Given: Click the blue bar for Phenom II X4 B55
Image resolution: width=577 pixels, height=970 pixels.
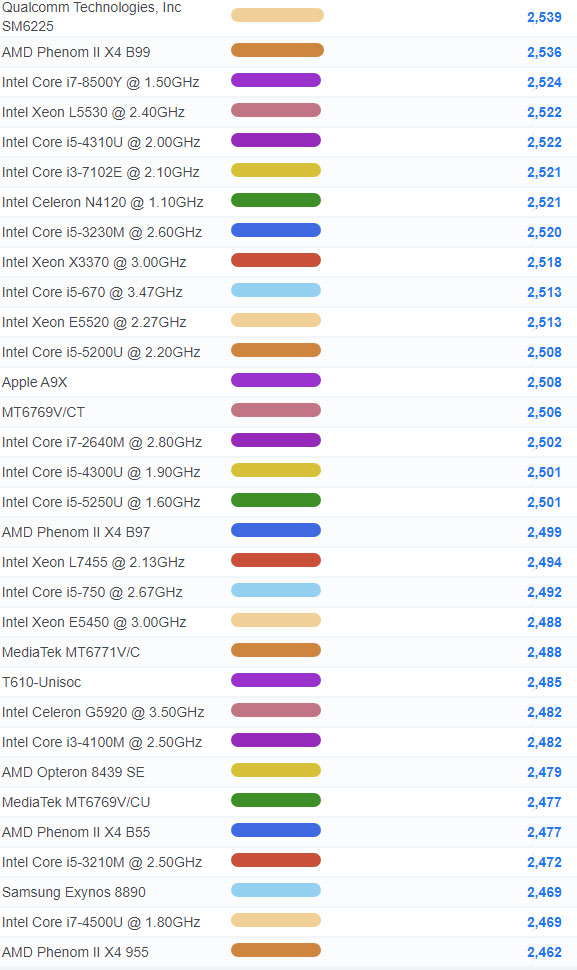Looking at the screenshot, I should click(276, 830).
